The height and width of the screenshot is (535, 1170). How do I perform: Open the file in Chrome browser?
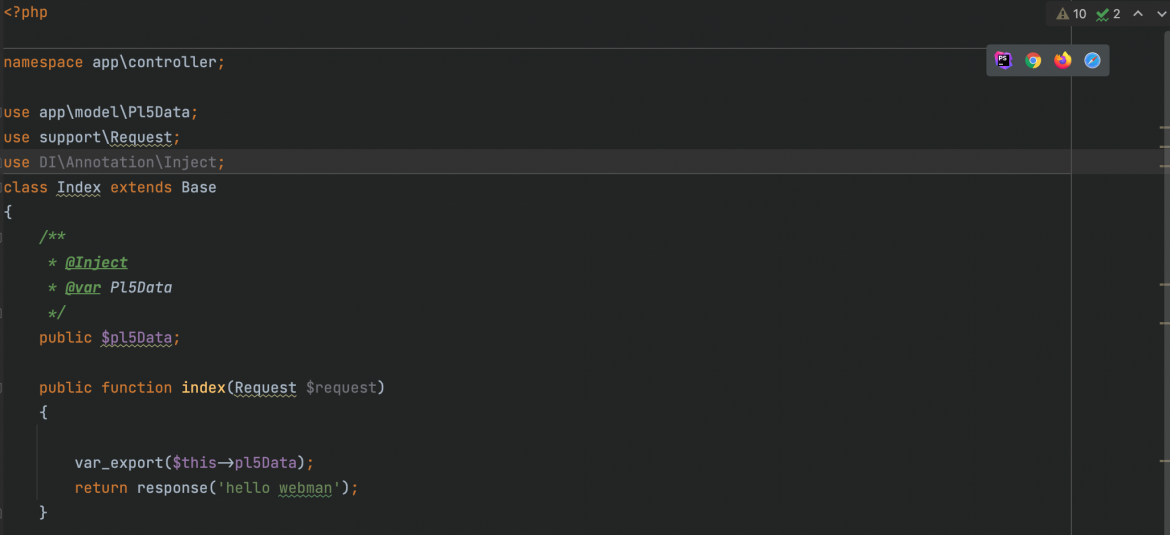[1033, 60]
